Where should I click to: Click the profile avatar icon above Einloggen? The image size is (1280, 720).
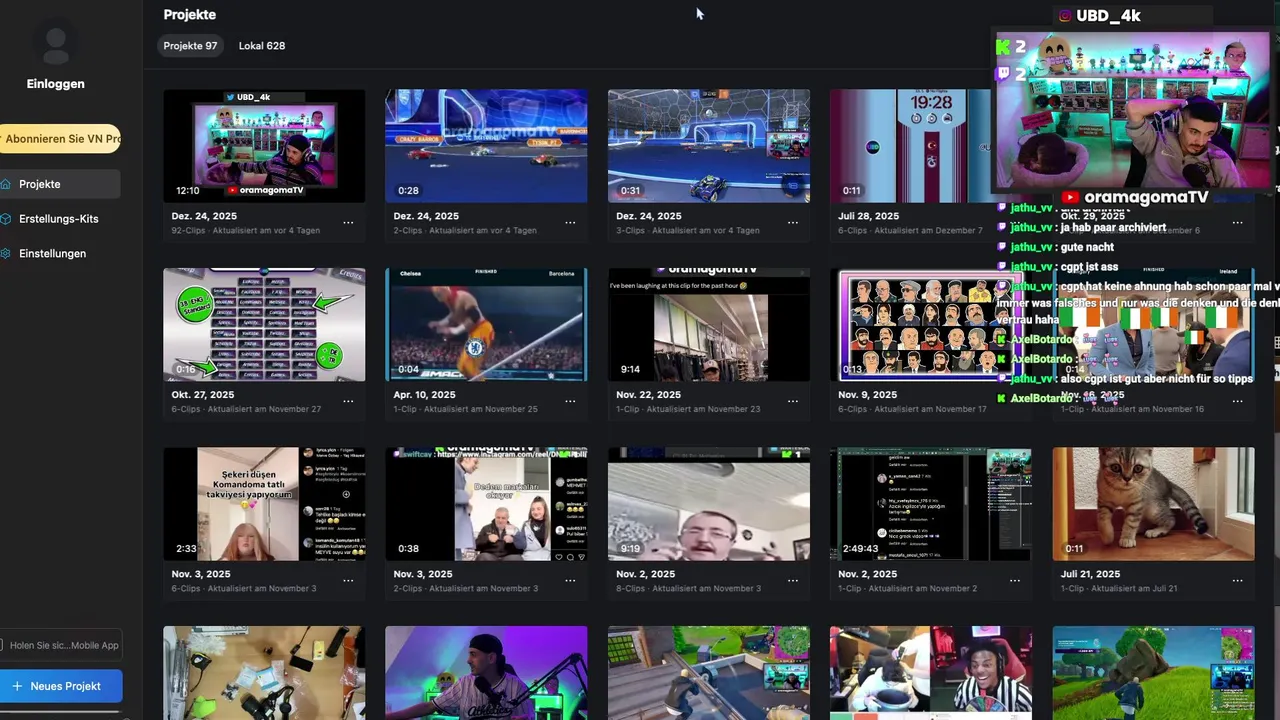(x=55, y=43)
